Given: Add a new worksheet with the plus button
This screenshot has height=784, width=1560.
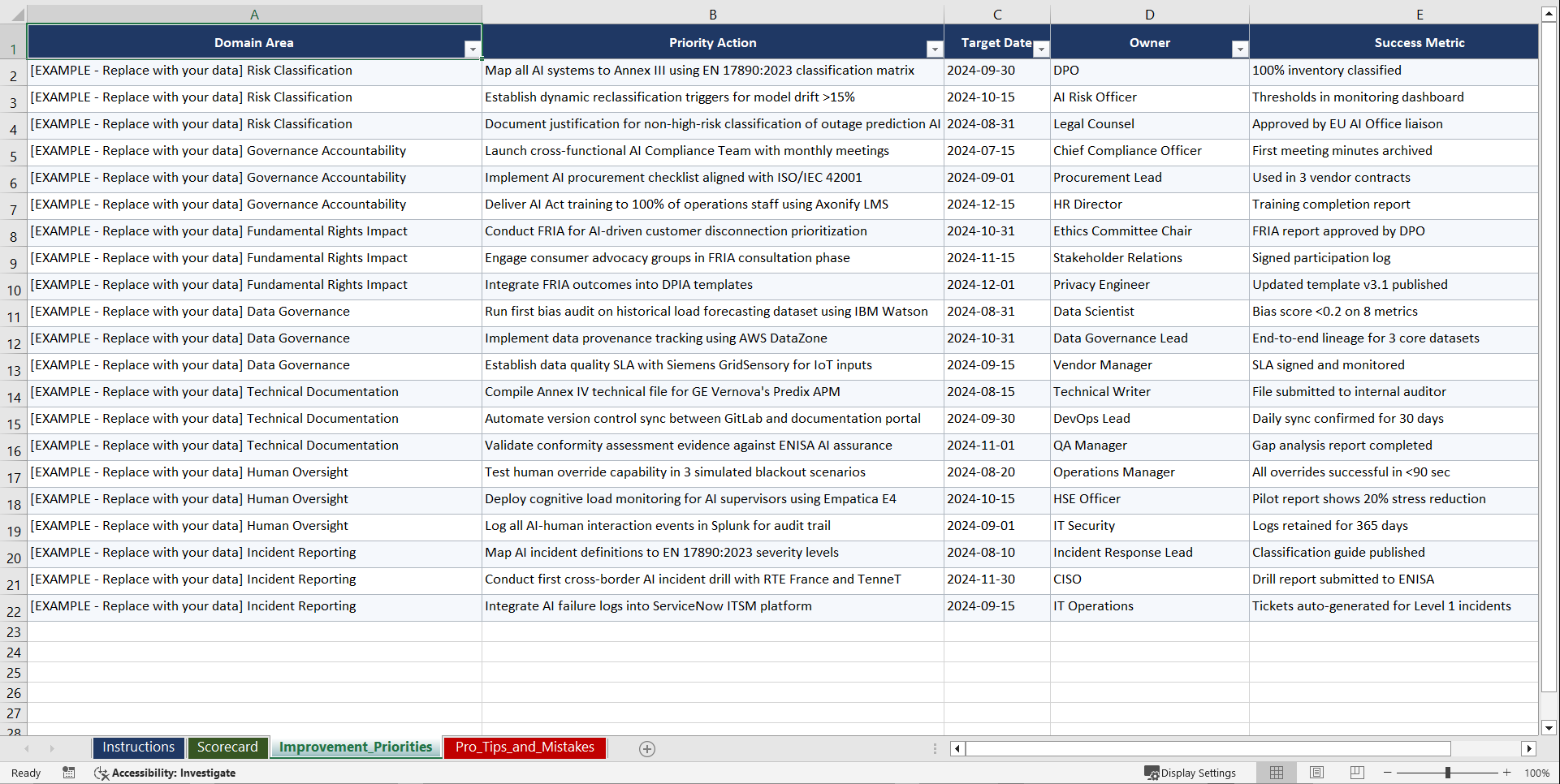Looking at the screenshot, I should [x=646, y=748].
